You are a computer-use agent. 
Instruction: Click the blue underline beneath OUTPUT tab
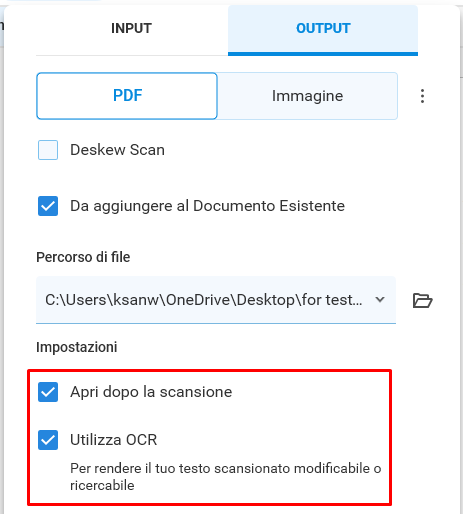tap(323, 54)
